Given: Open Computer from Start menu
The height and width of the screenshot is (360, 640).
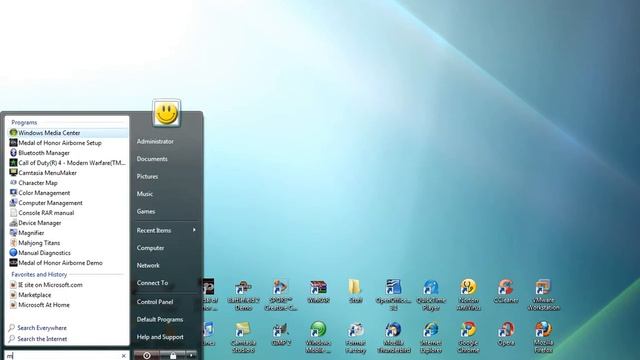Looking at the screenshot, I should click(150, 248).
